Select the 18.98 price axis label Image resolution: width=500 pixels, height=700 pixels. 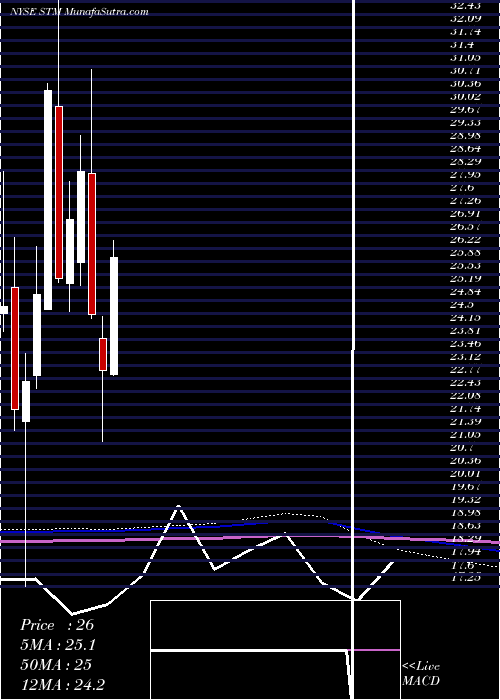click(x=466, y=512)
